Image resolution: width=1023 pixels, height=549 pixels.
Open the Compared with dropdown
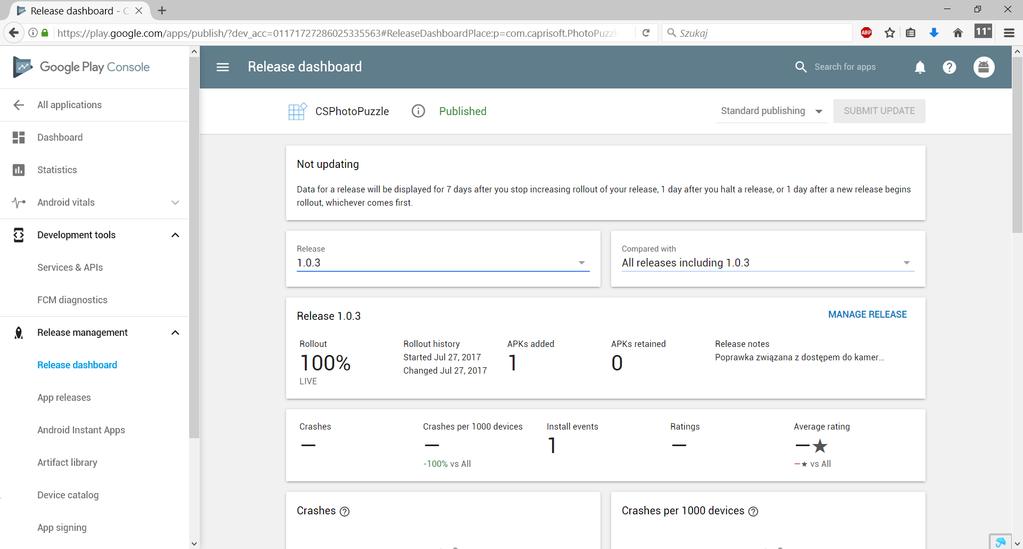[x=767, y=262]
